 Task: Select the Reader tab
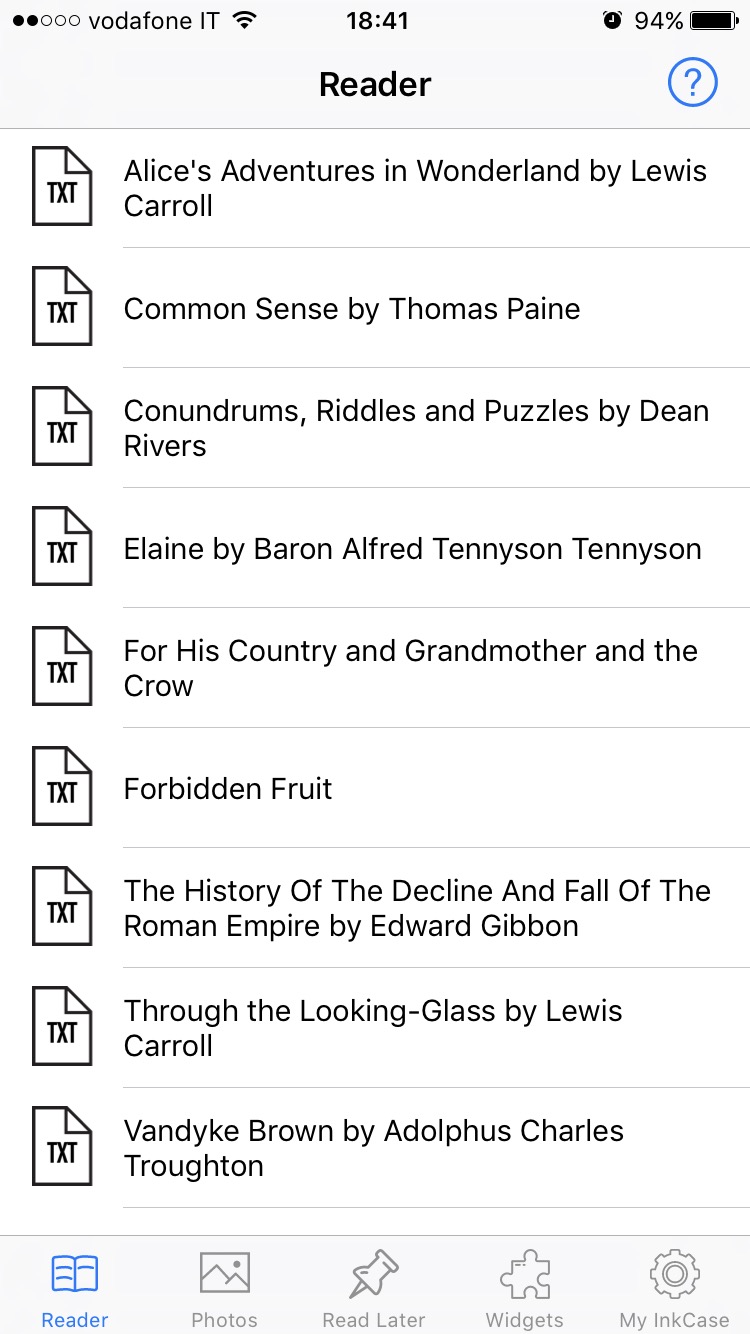(75, 1289)
